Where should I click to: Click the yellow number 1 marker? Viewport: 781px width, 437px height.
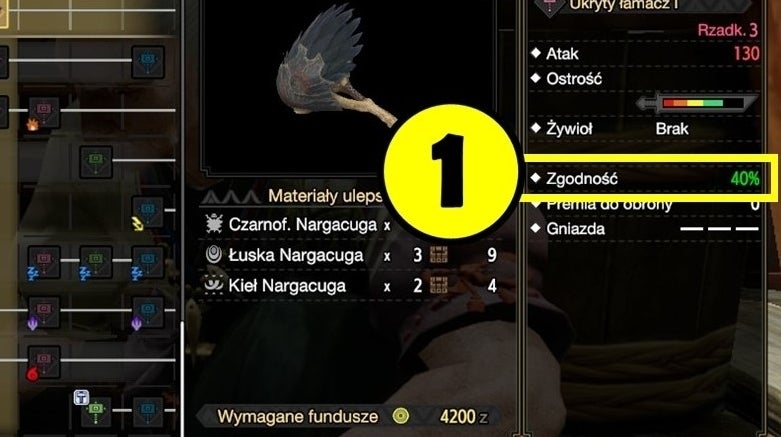coord(451,171)
